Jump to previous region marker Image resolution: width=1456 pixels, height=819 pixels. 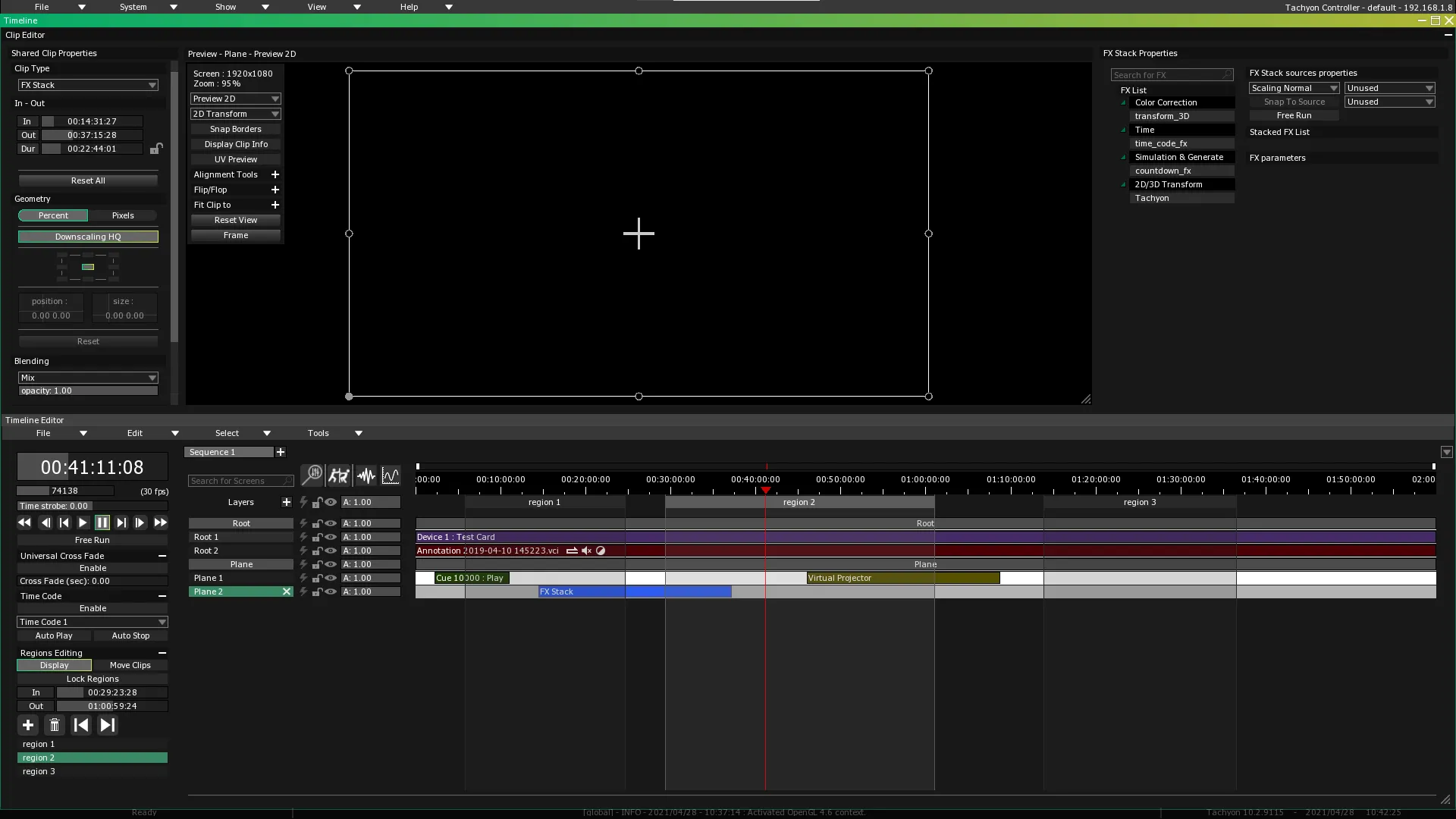click(x=81, y=726)
